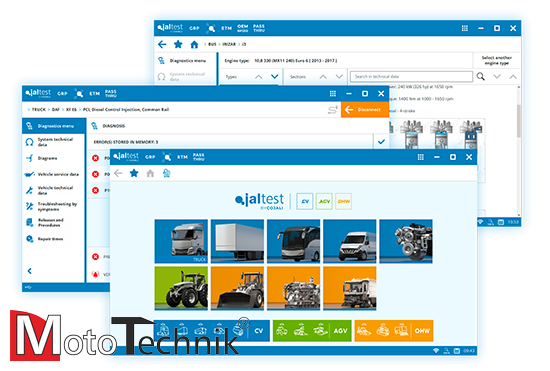Image resolution: width=550 pixels, height=371 pixels.
Task: Click the favorites star in front window
Action: click(134, 173)
